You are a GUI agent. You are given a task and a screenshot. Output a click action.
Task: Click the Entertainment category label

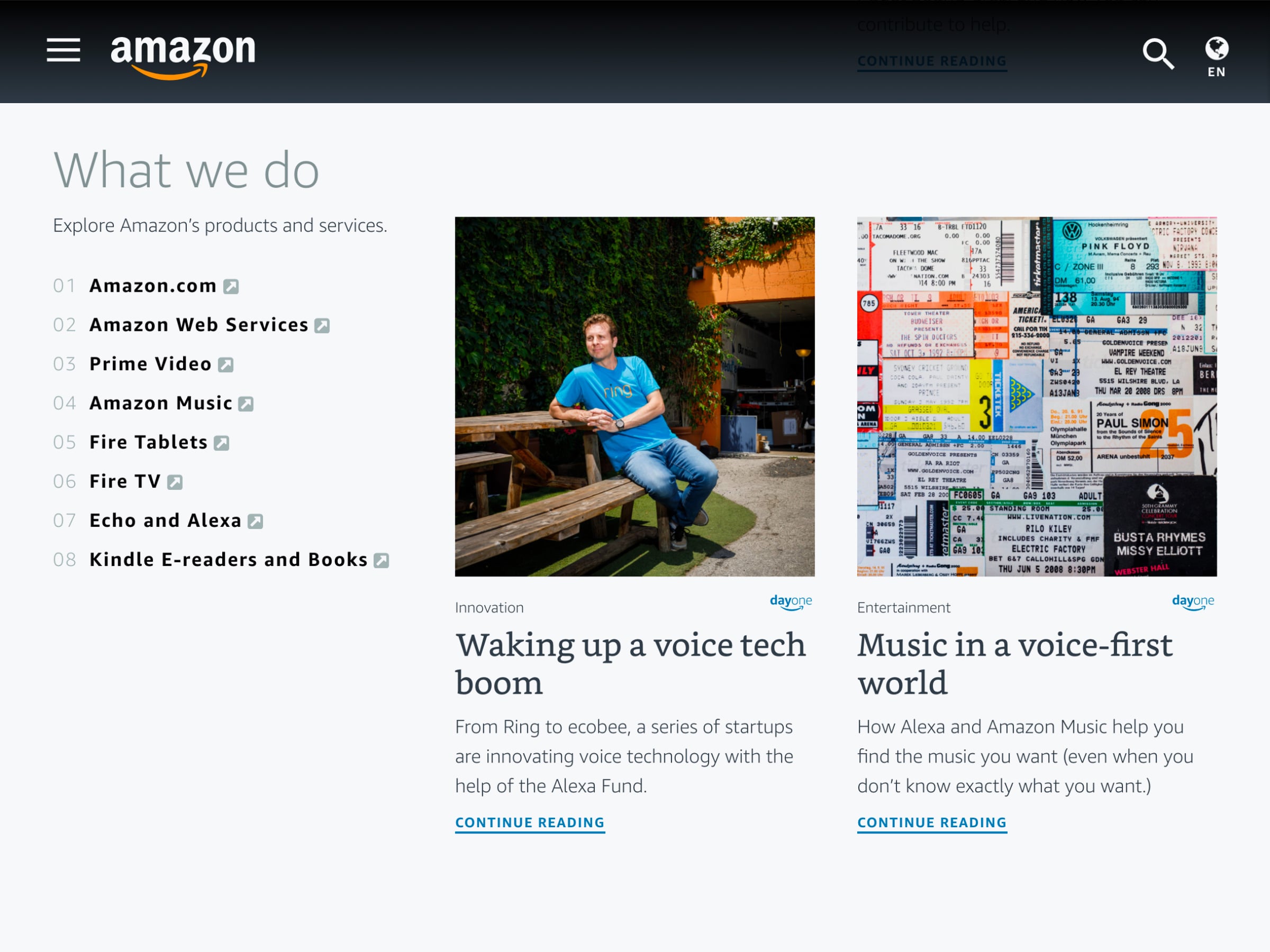point(903,606)
